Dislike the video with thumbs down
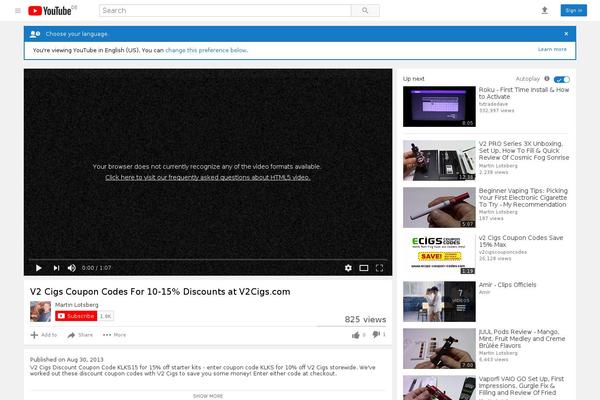 click(x=376, y=335)
